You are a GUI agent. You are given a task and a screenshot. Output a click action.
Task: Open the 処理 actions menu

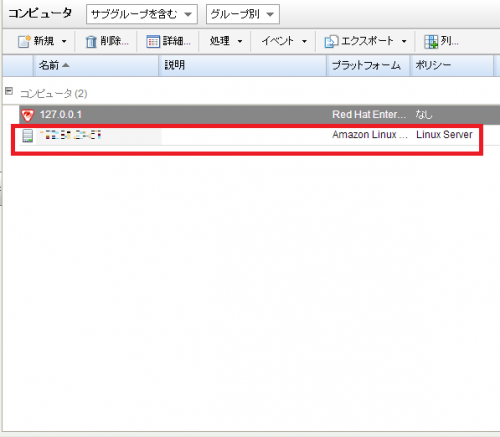click(226, 41)
